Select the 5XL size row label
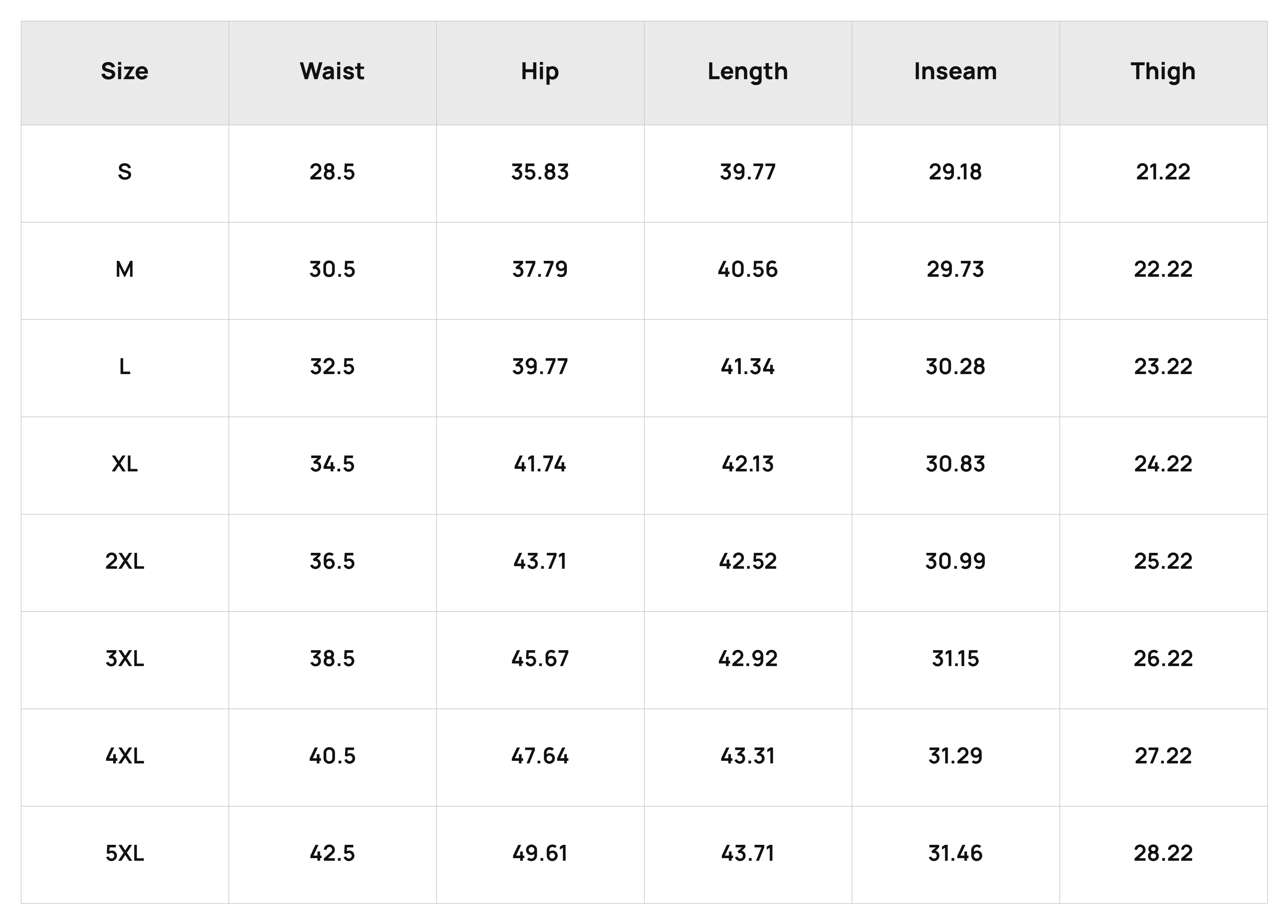This screenshot has width=1288, height=924. (x=124, y=854)
